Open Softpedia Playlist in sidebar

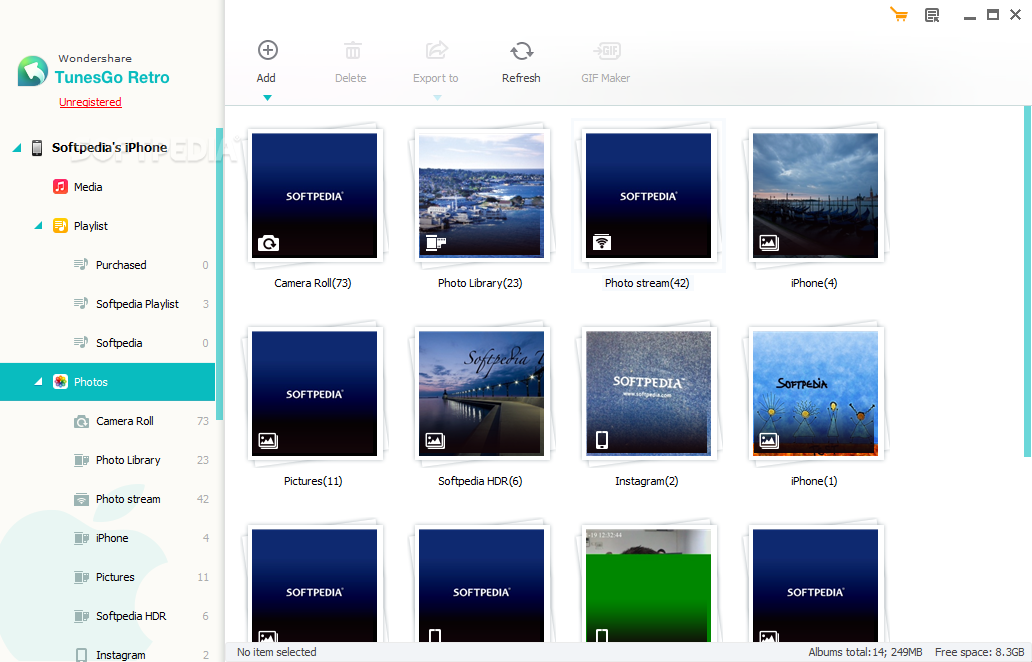pos(107,303)
